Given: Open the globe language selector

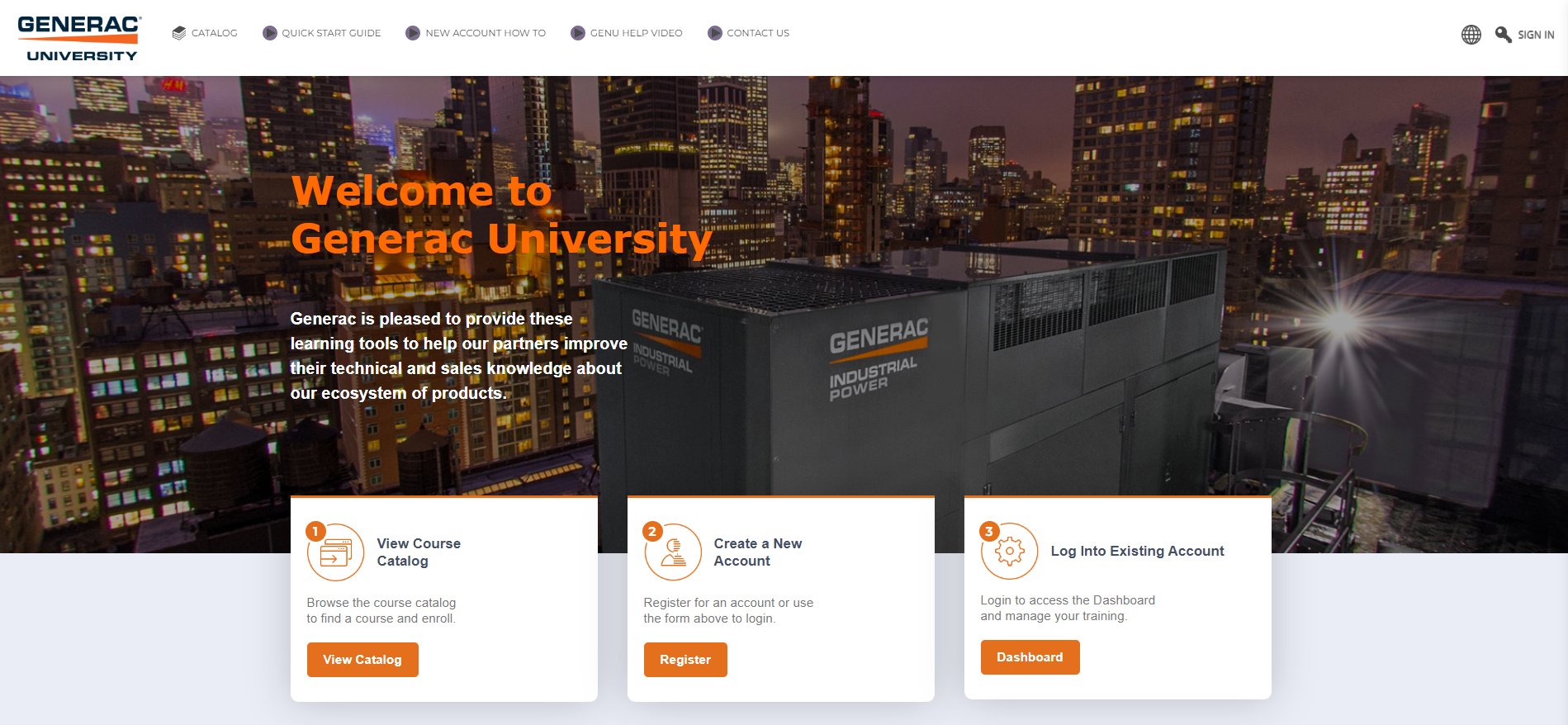Looking at the screenshot, I should coord(1471,35).
